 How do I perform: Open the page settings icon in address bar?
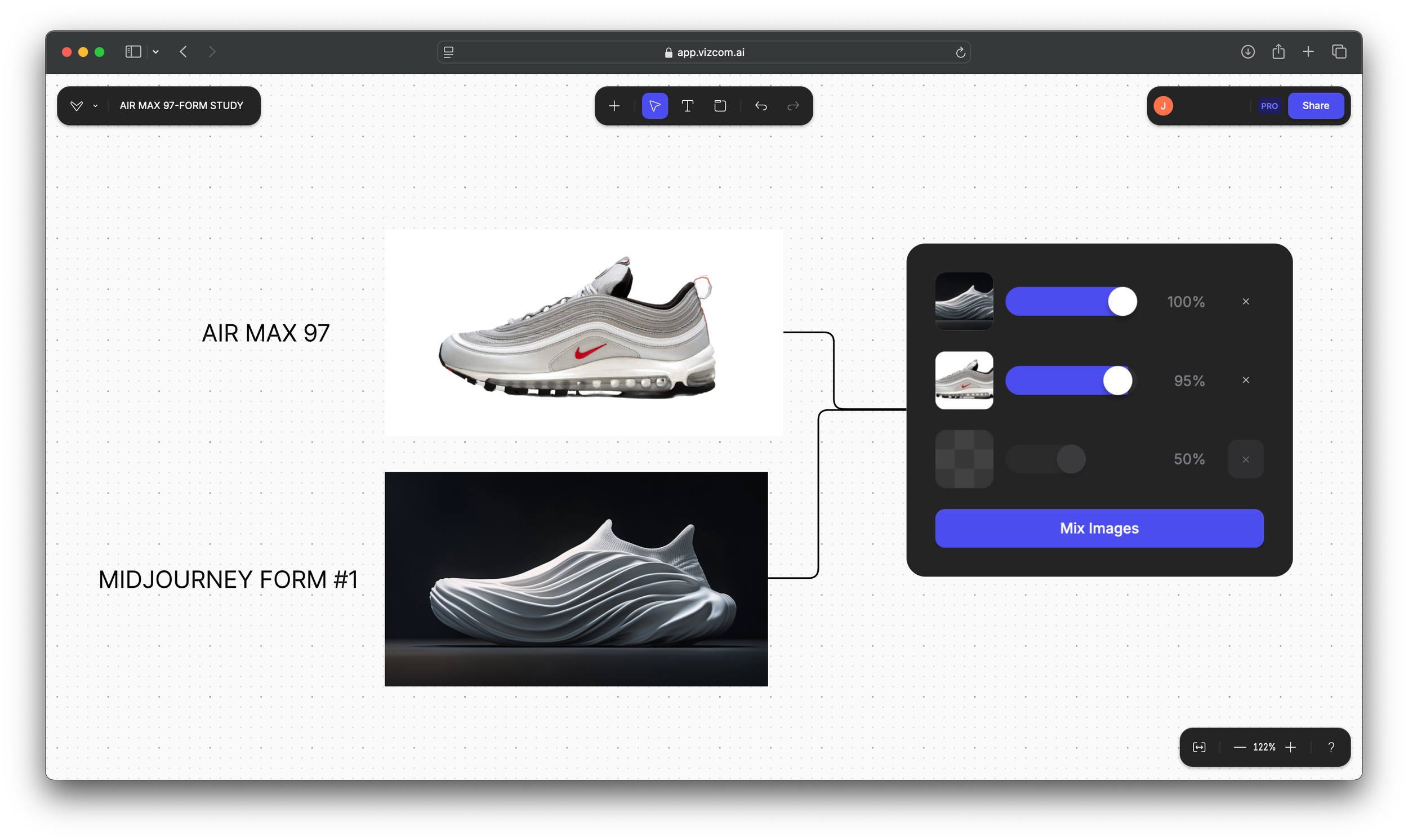click(448, 52)
